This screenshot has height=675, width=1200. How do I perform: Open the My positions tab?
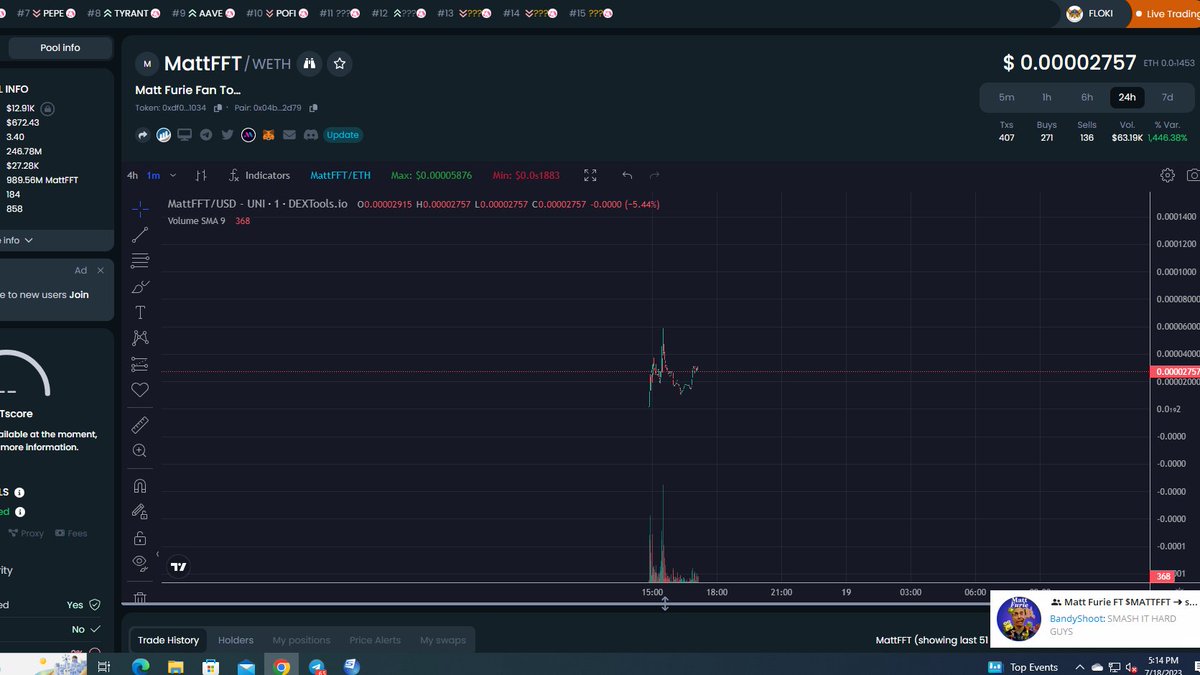tap(301, 640)
